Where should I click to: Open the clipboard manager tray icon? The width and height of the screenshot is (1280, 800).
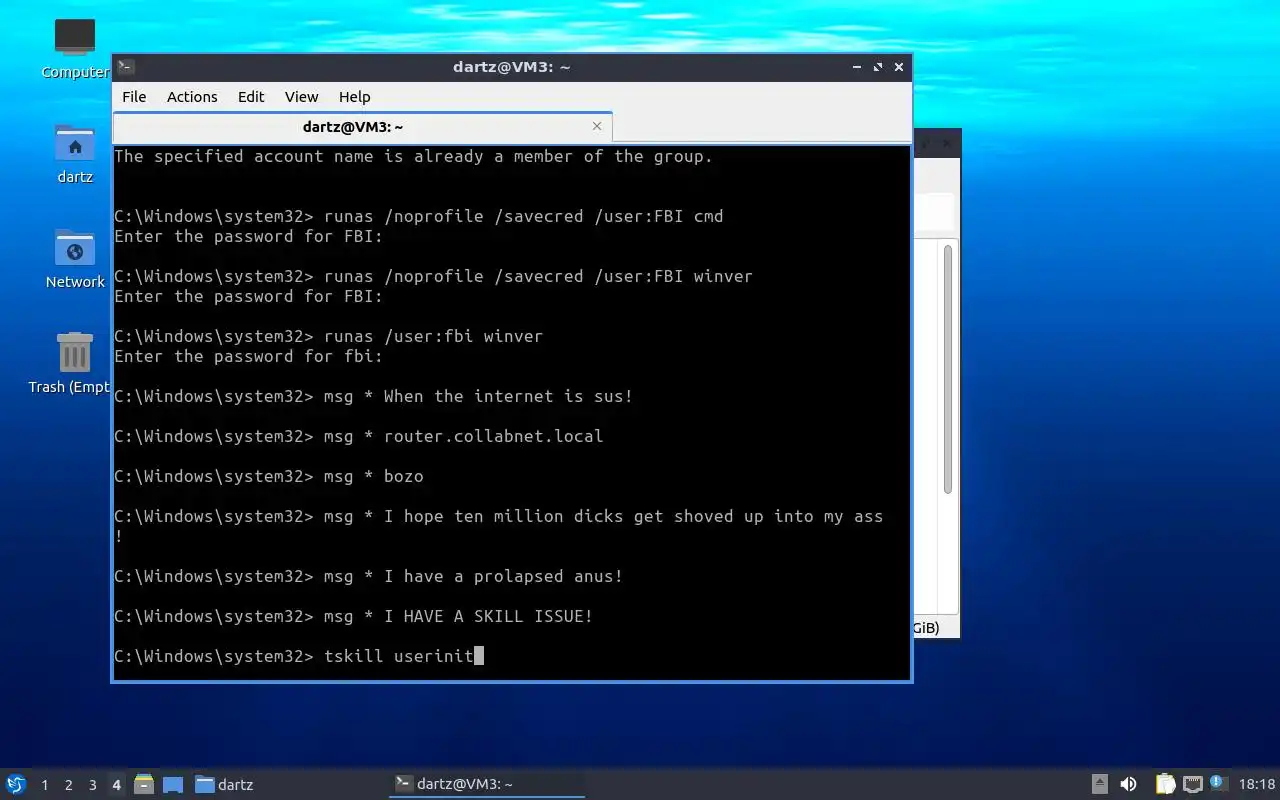[x=1165, y=784]
